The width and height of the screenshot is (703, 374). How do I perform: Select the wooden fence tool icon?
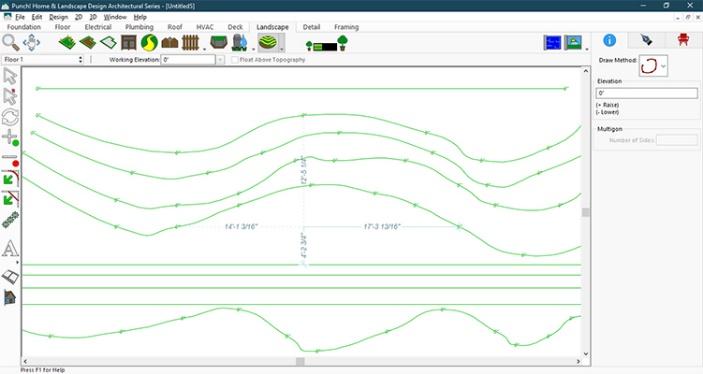[x=191, y=43]
